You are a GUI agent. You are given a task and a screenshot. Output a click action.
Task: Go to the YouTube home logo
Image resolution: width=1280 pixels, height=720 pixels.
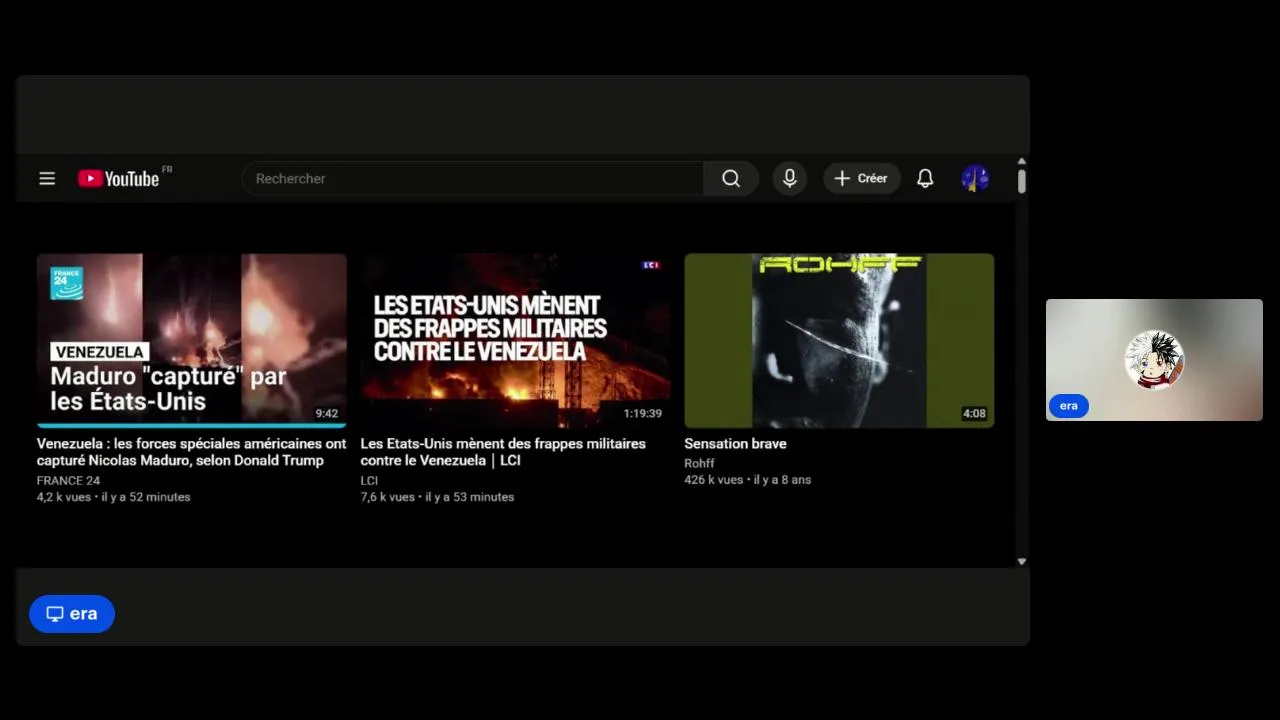pyautogui.click(x=119, y=178)
